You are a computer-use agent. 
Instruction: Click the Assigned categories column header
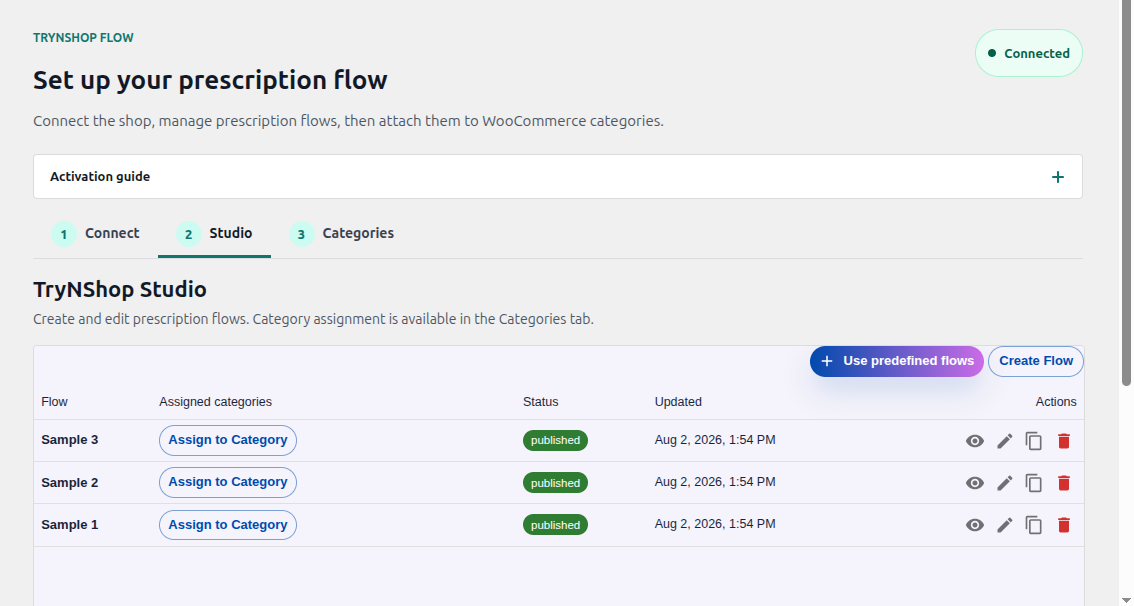(x=216, y=401)
